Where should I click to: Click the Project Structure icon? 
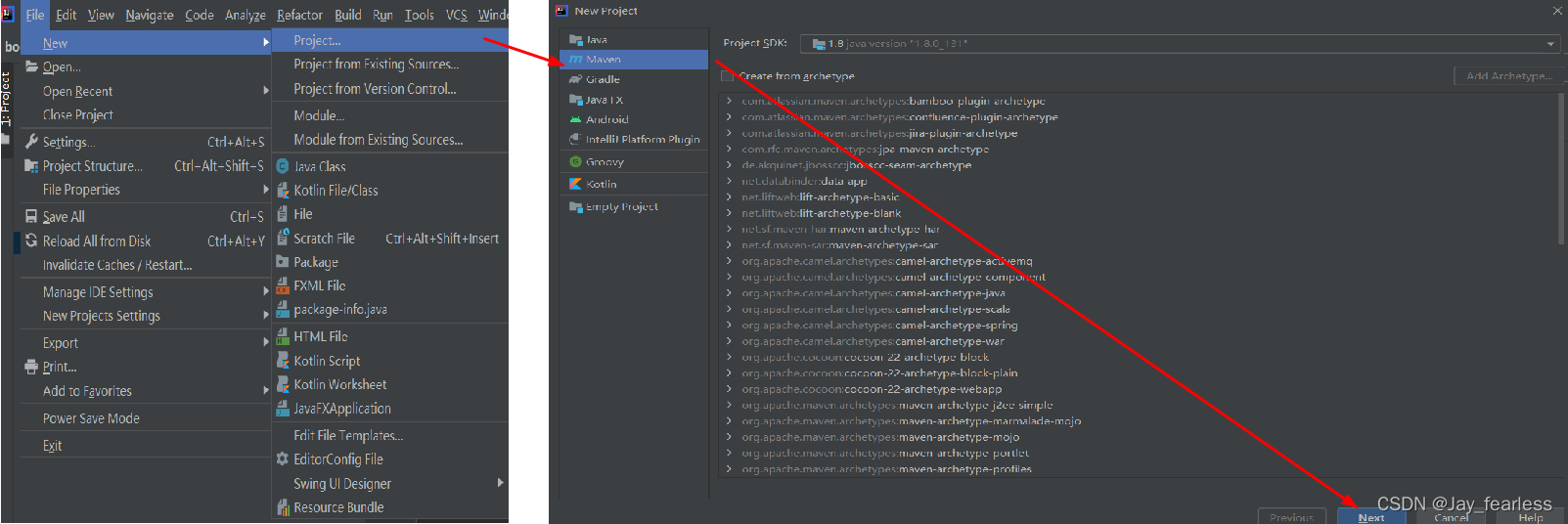click(x=31, y=166)
